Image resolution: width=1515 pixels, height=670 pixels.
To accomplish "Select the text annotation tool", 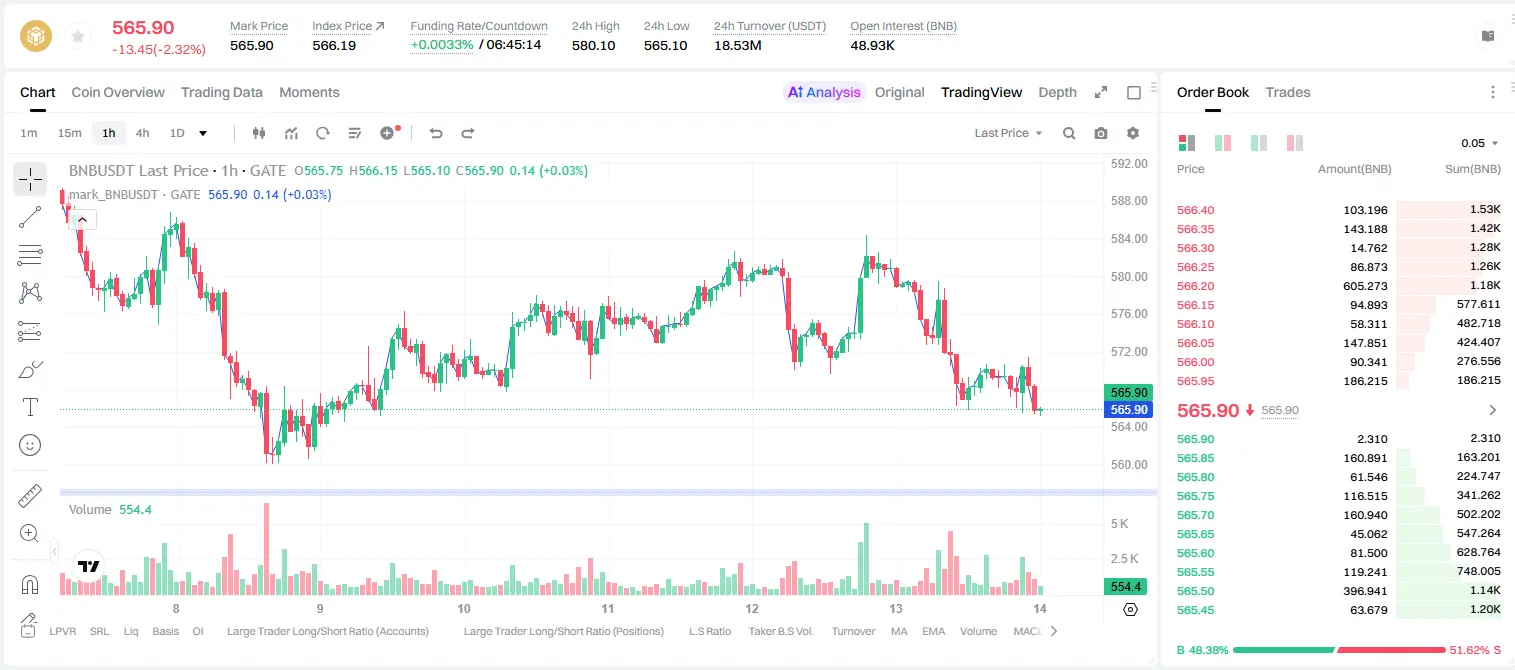I will click(x=30, y=407).
